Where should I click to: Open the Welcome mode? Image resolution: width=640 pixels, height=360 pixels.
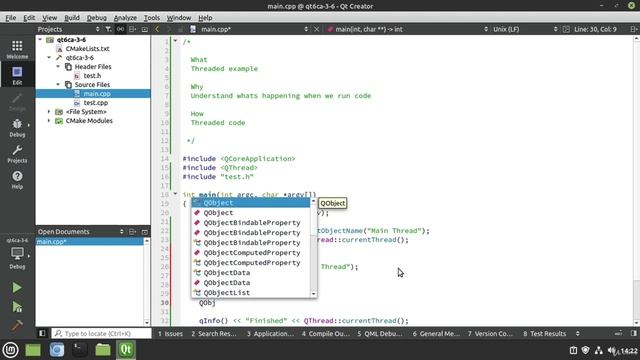(x=17, y=49)
